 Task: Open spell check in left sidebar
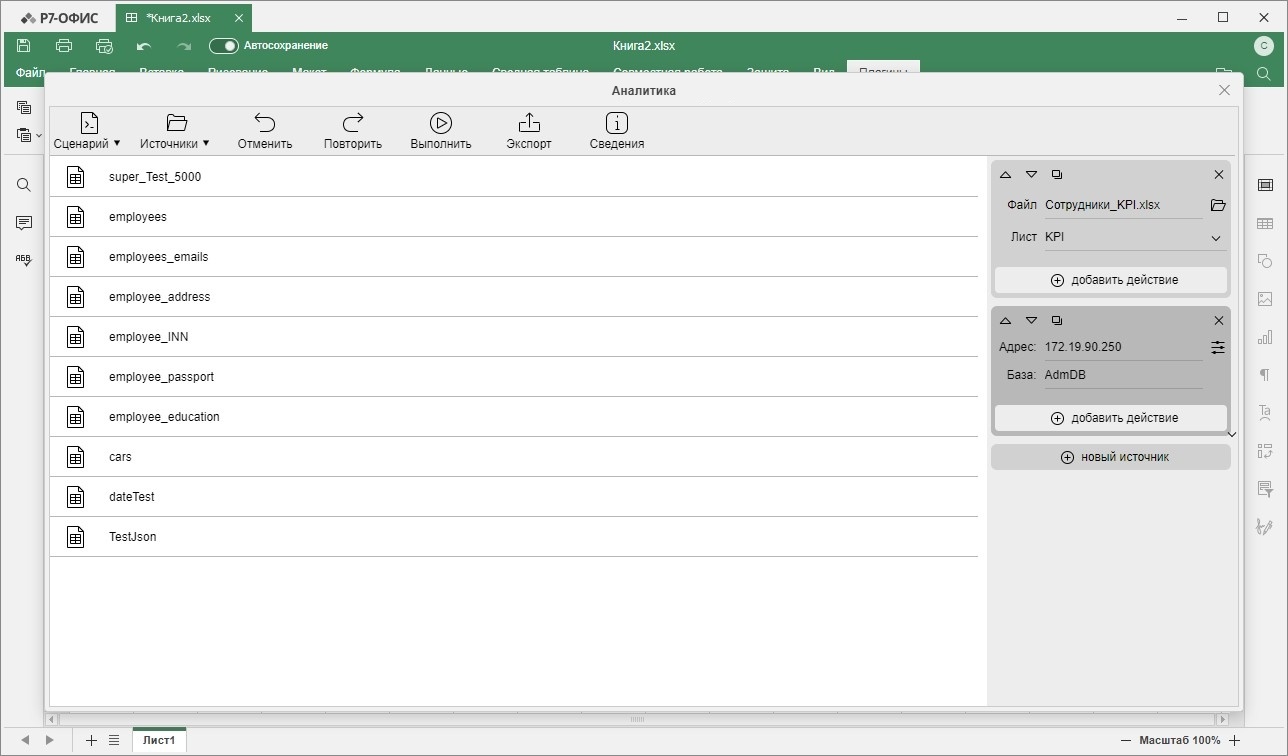(24, 259)
